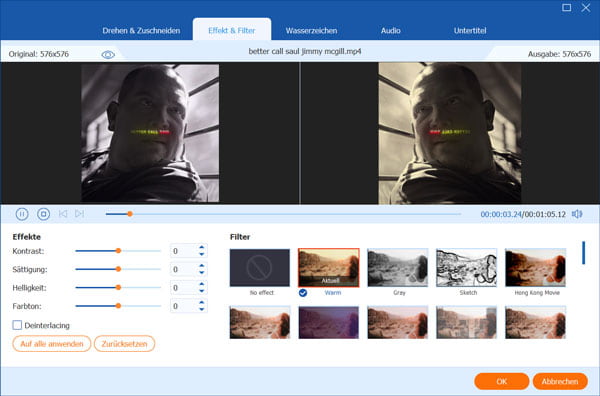Skip to next frame icon
The image size is (600, 396).
coord(80,213)
